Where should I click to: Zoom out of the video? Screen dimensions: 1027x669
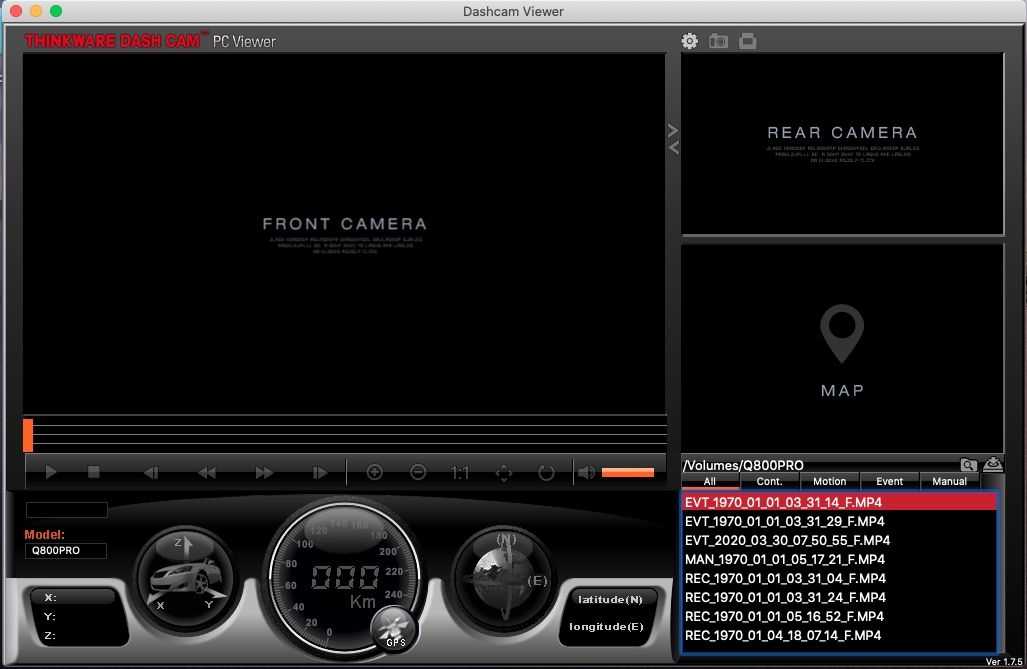418,472
